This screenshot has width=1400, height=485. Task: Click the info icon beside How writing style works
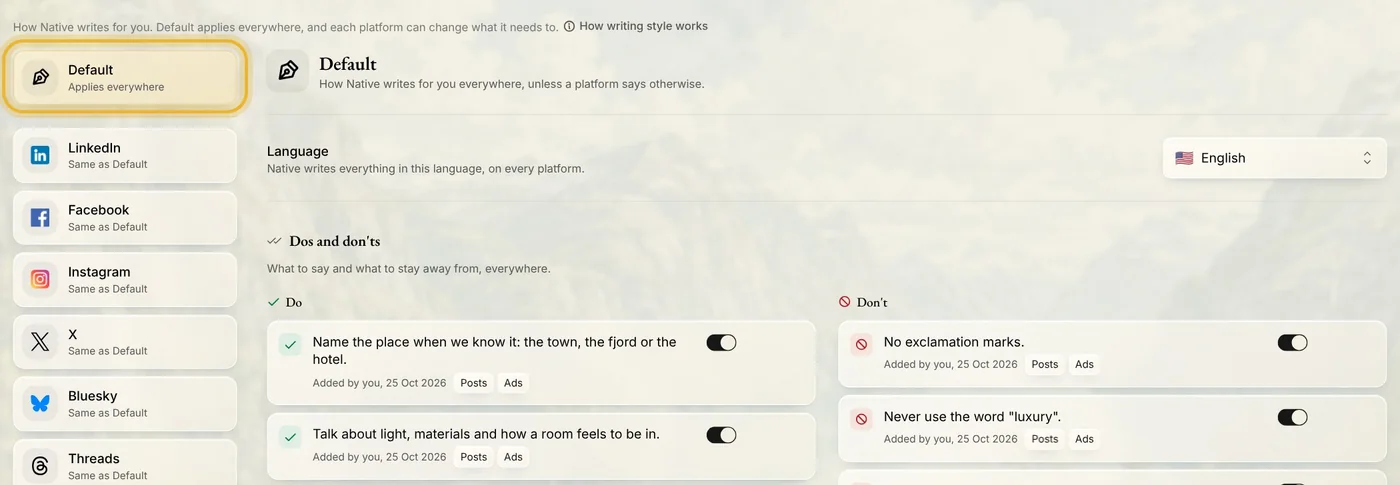click(569, 26)
